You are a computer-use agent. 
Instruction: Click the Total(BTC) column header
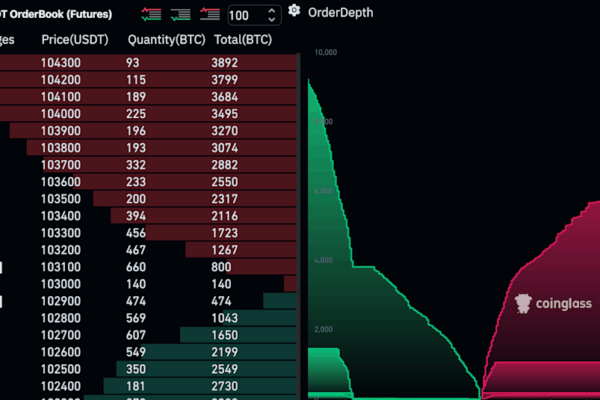[x=243, y=40]
